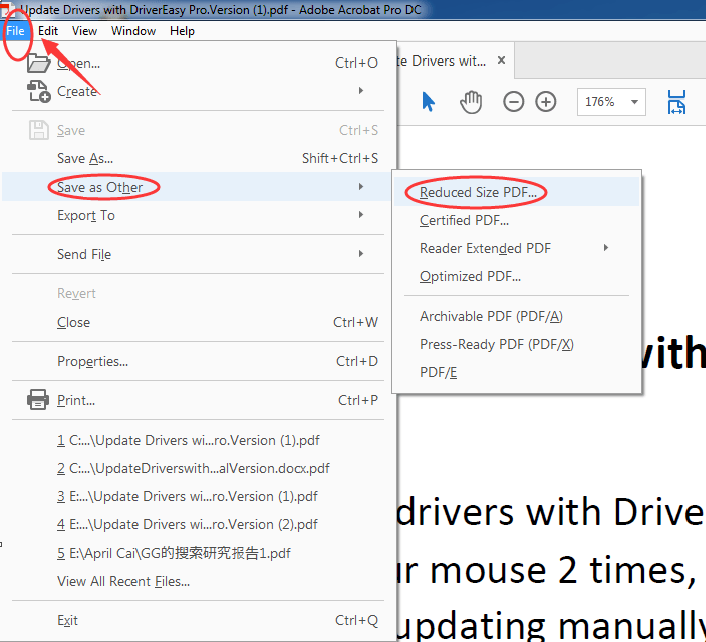Open the 176% zoom level dropdown
The height and width of the screenshot is (642, 706).
coord(634,102)
